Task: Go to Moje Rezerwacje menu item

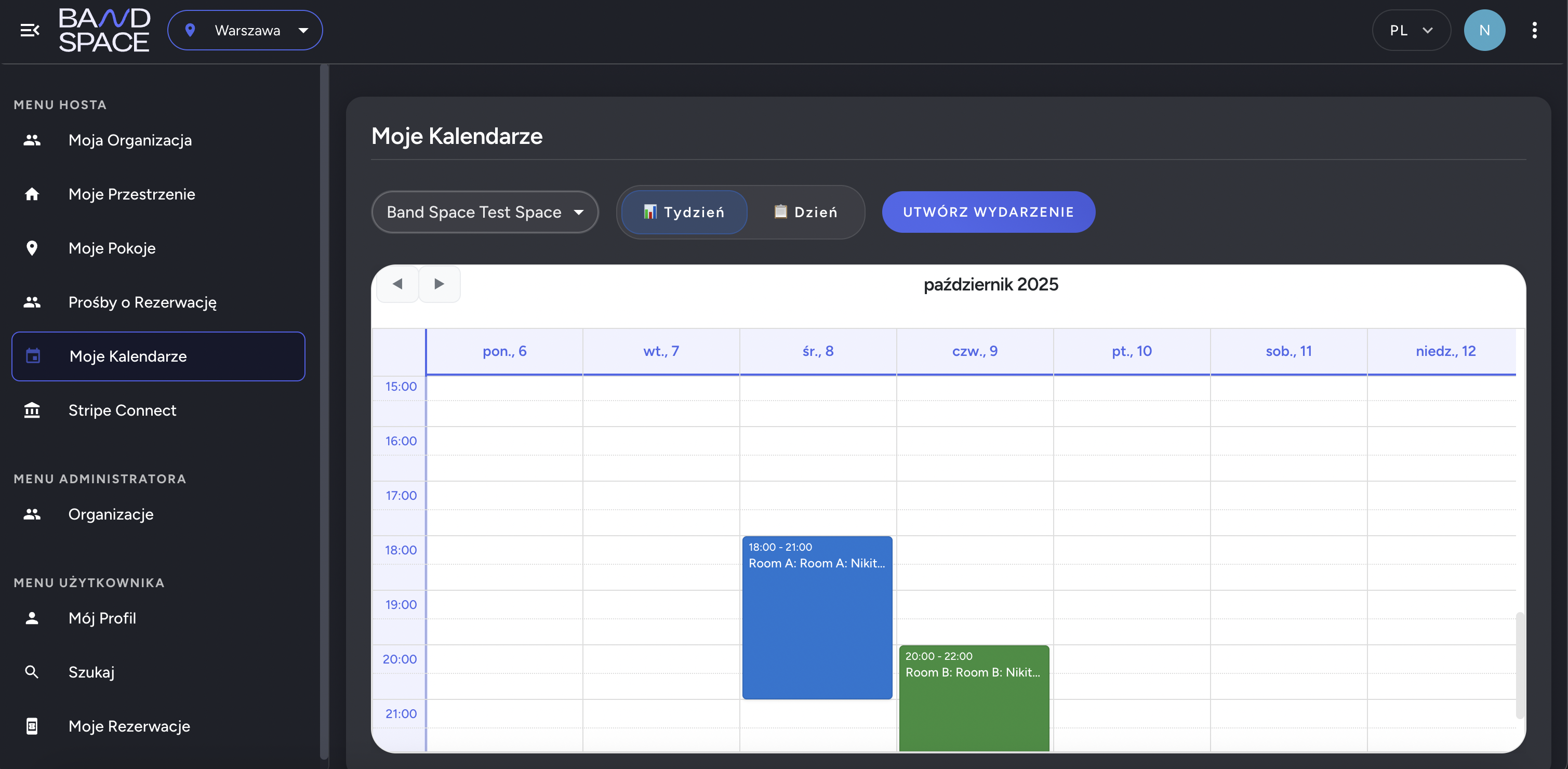Action: coord(129,726)
